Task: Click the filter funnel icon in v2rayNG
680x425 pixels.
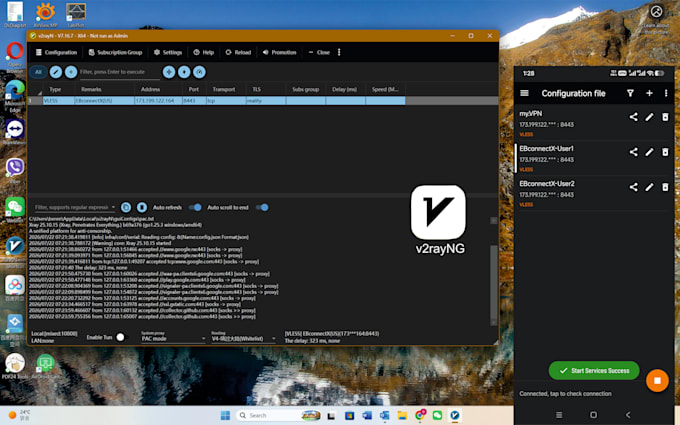Action: (631, 93)
